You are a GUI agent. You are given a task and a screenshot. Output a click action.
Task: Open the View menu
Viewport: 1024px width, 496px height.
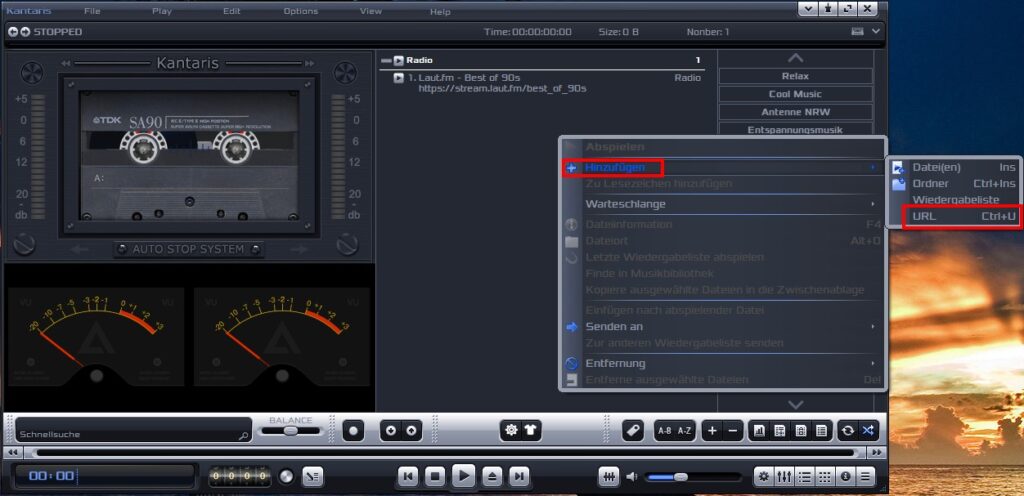[371, 11]
